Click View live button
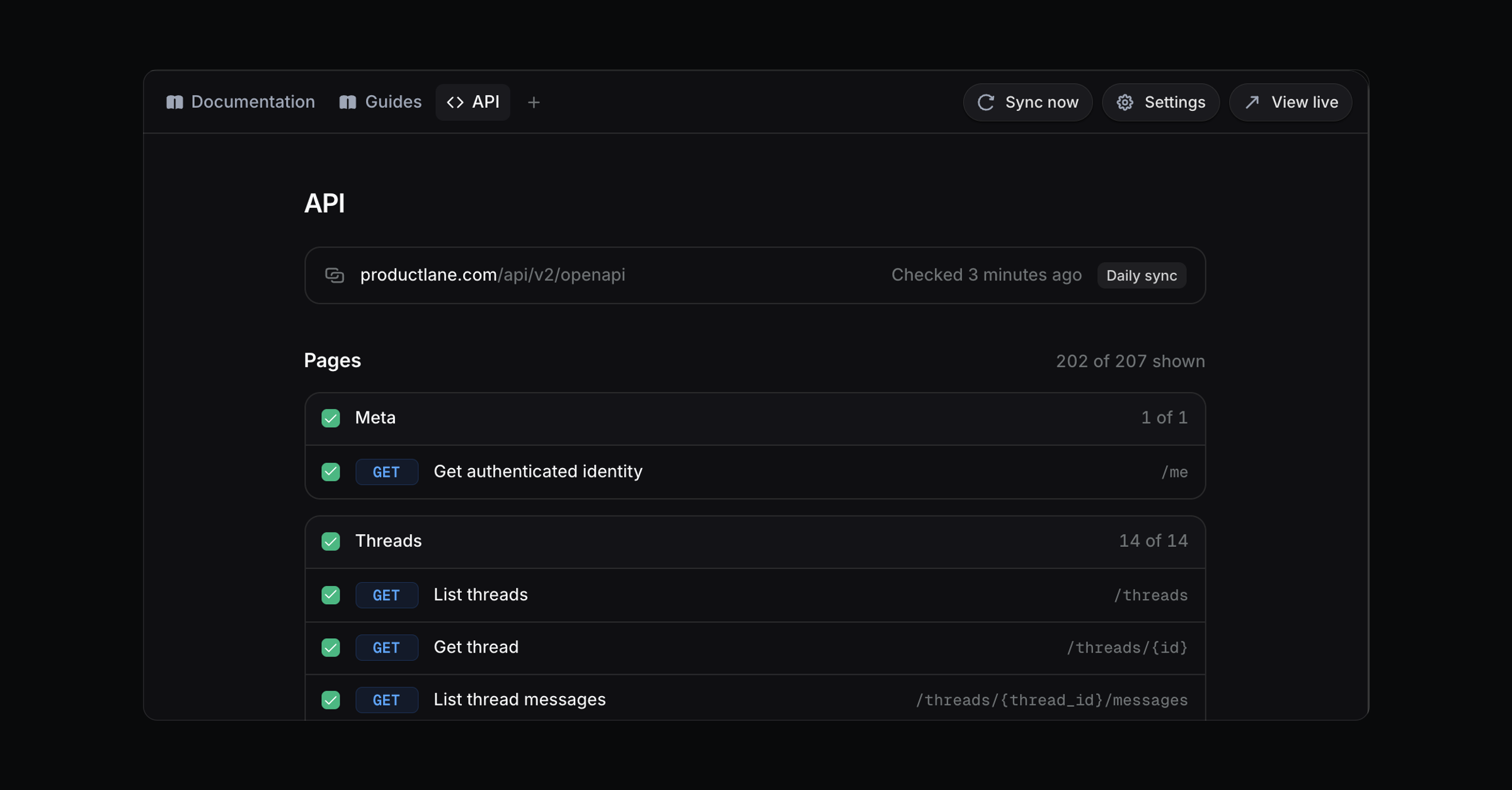 click(1290, 102)
